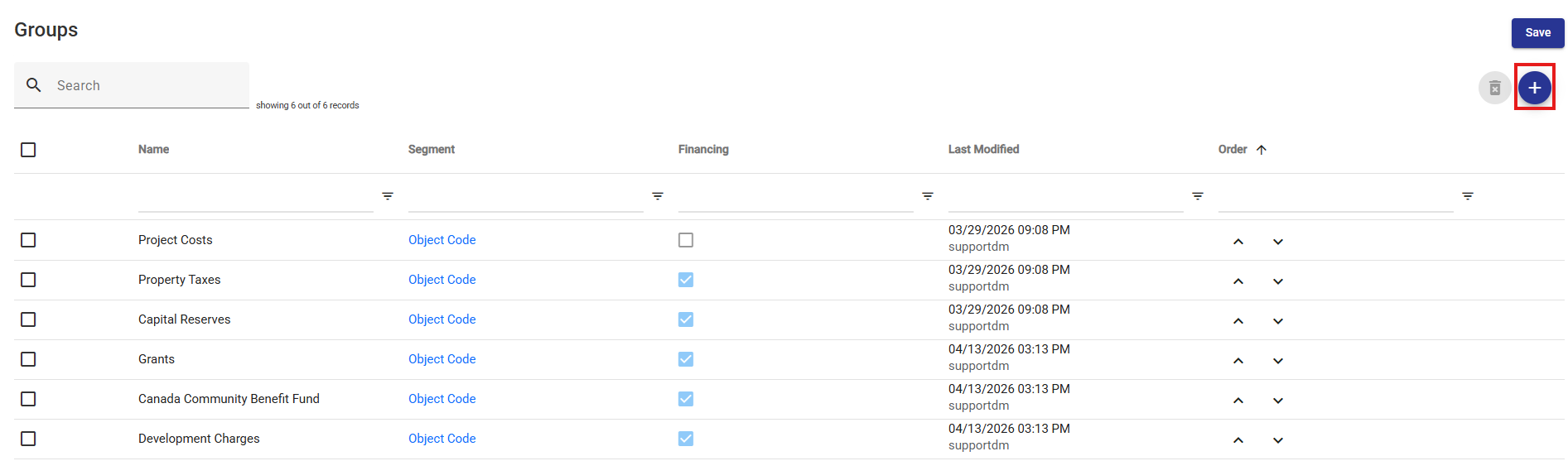Click the Segment filter text field
The width and height of the screenshot is (1568, 461).
coord(525,197)
